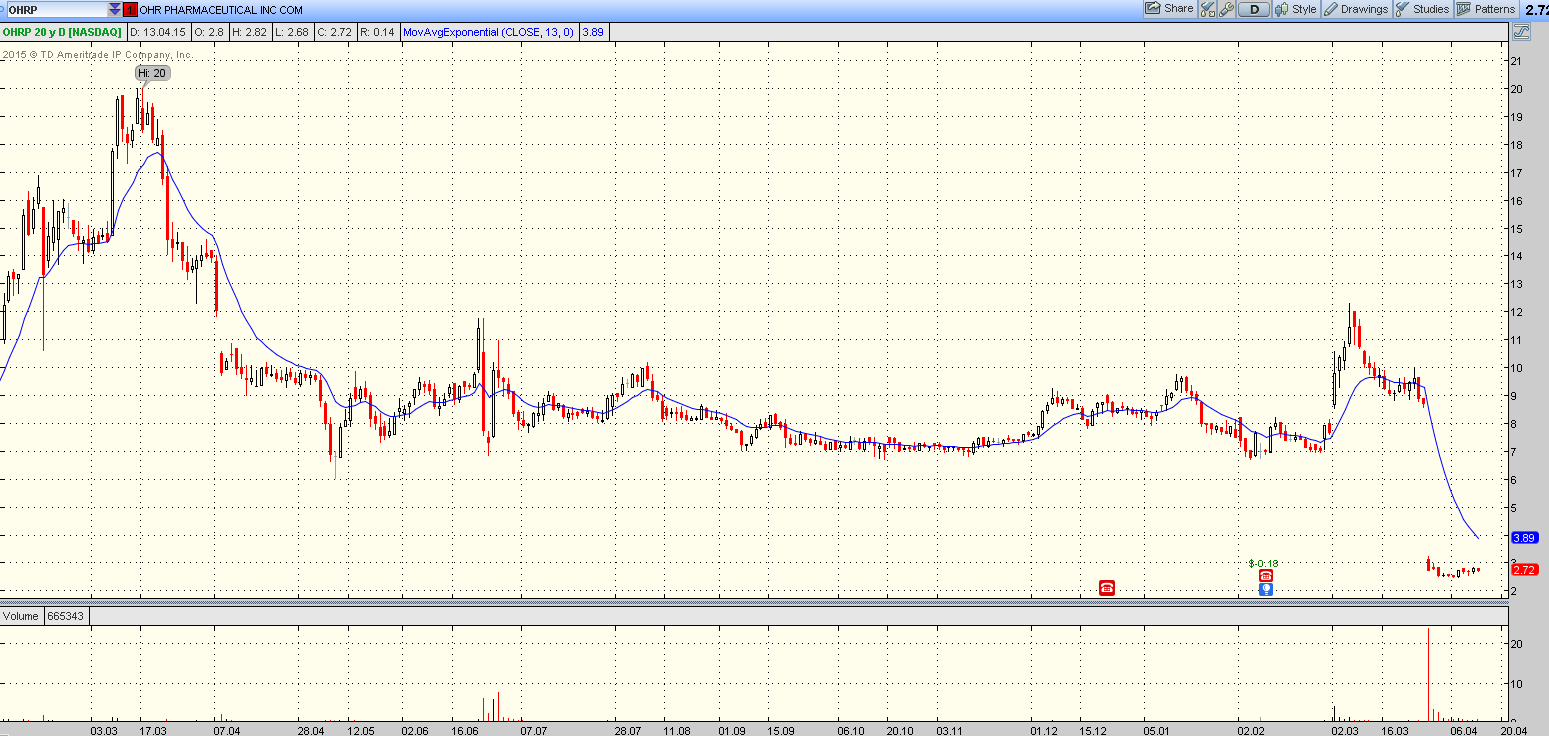
Task: Click the OHRP 20 y D [NASDAQ] label
Action: pos(62,32)
